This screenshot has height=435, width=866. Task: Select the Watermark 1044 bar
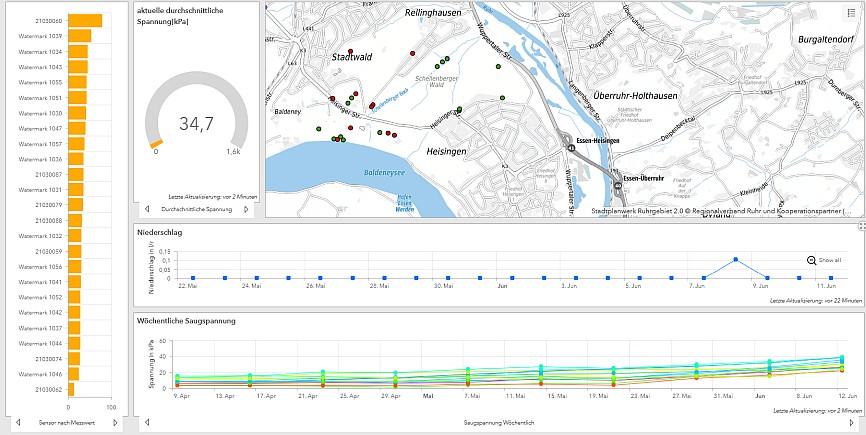[x=74, y=343]
